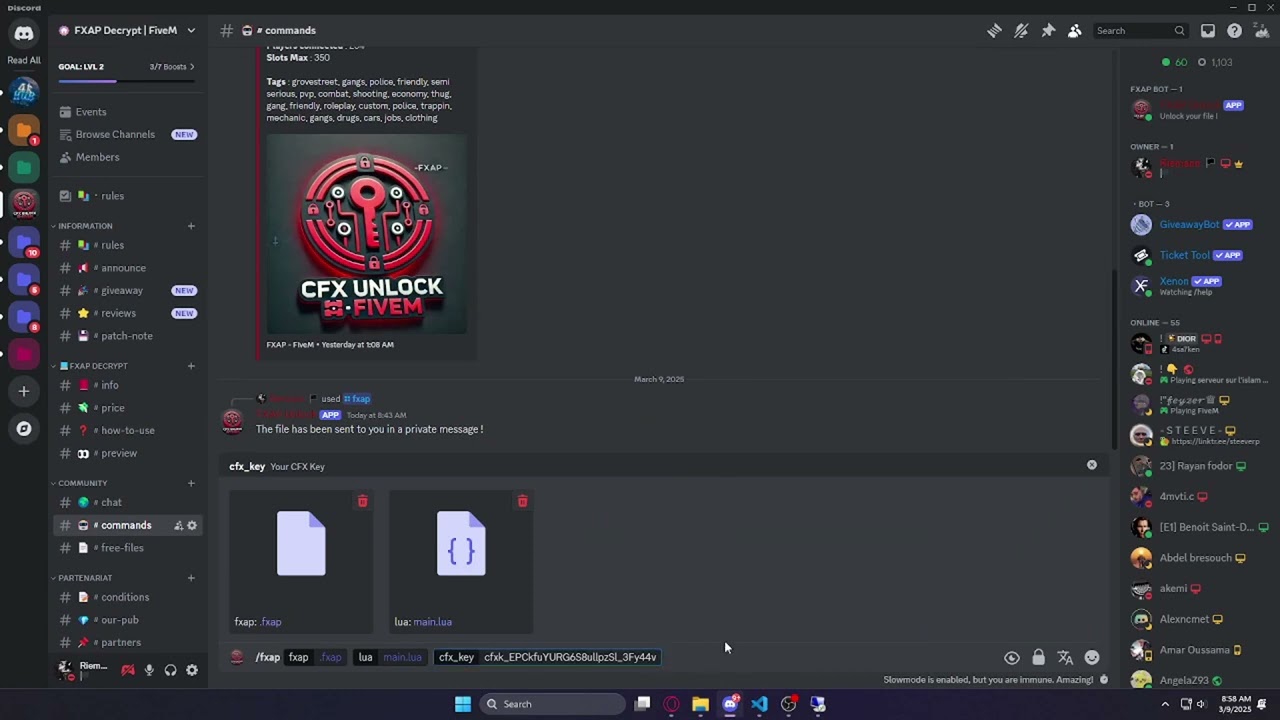Open the price channel
The image size is (1280, 720).
tap(127, 408)
